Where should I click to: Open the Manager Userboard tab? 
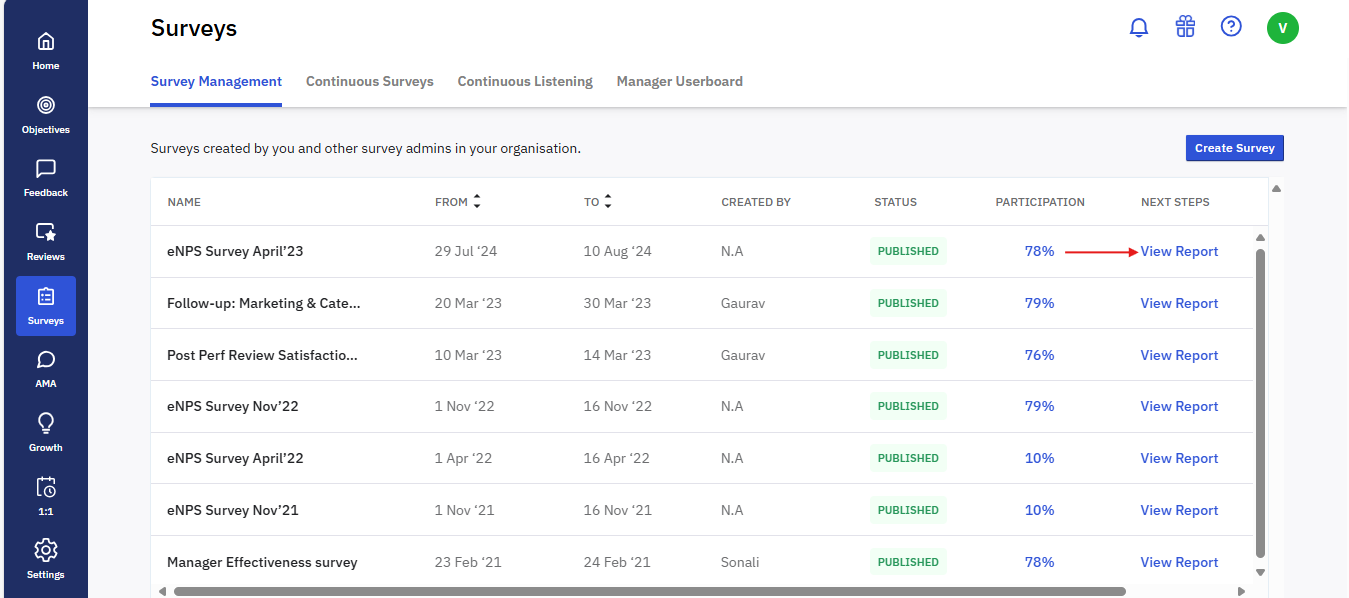(x=680, y=82)
